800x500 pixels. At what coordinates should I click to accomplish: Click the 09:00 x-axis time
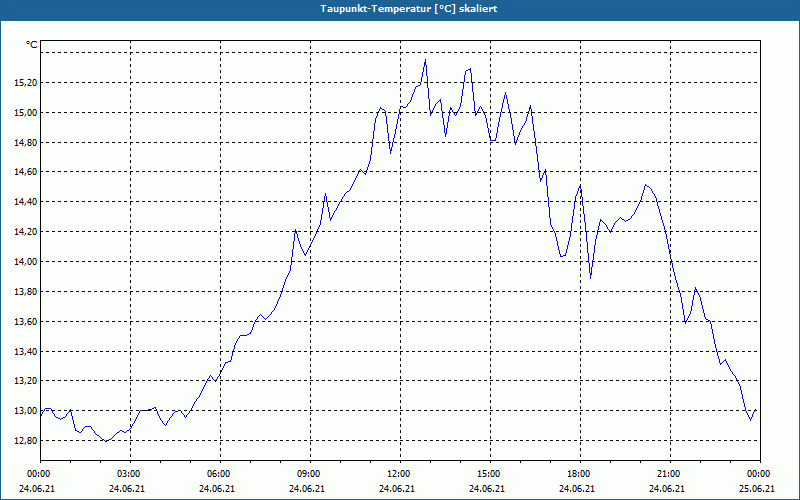[x=310, y=473]
